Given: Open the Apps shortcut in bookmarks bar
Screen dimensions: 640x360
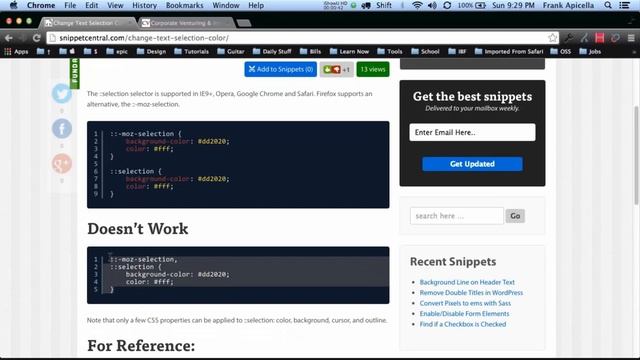Looking at the screenshot, I should [x=16, y=51].
